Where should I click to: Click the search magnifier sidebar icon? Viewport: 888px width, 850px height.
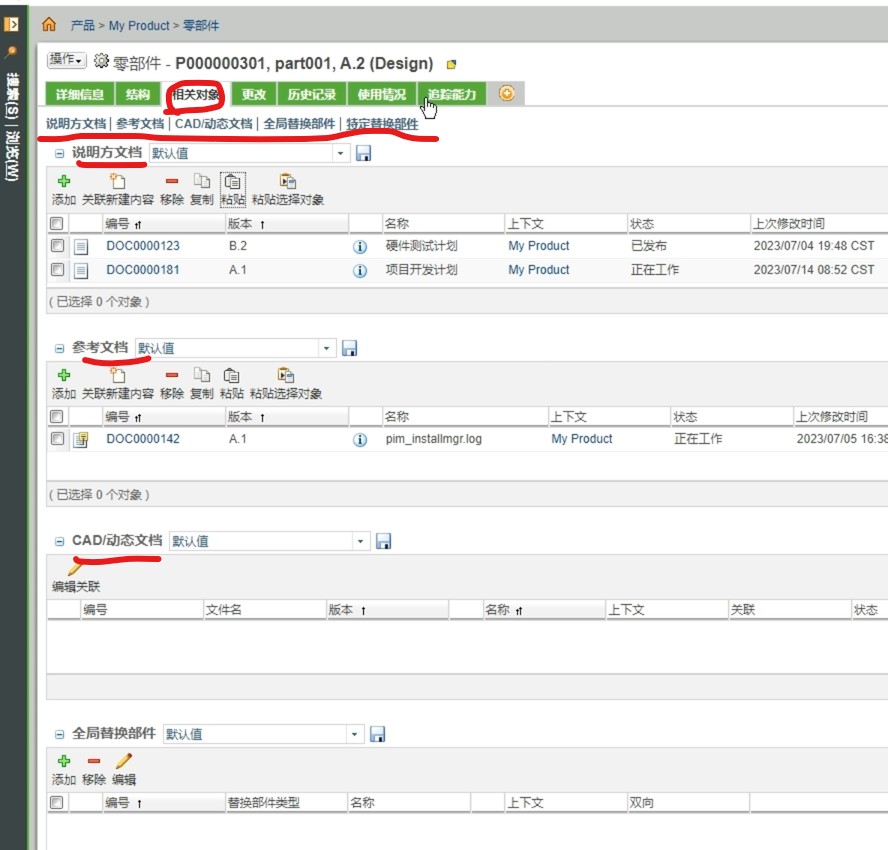(11, 52)
